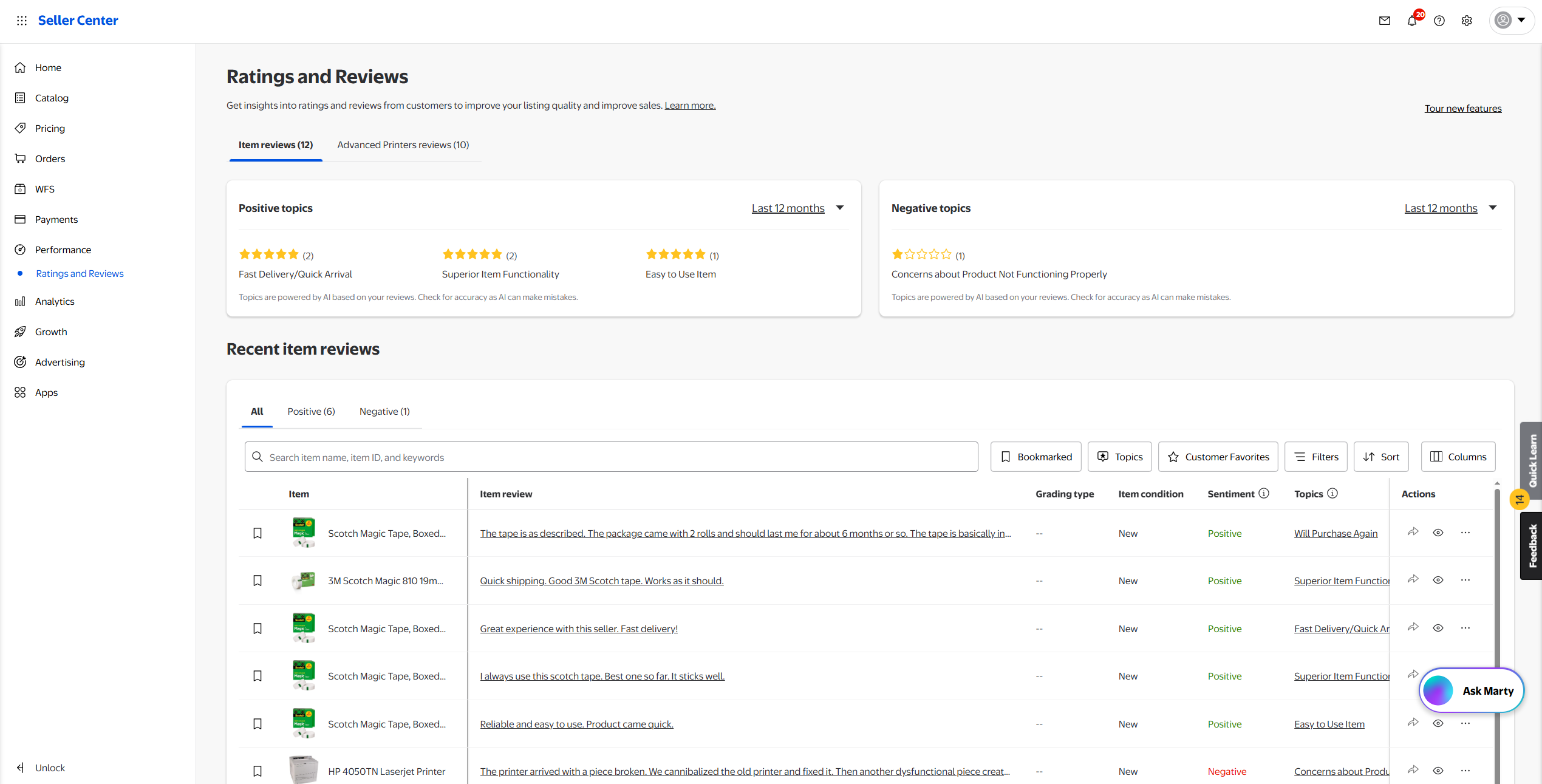Open more actions for first Scotch tape review
The height and width of the screenshot is (784, 1542).
[x=1465, y=533]
